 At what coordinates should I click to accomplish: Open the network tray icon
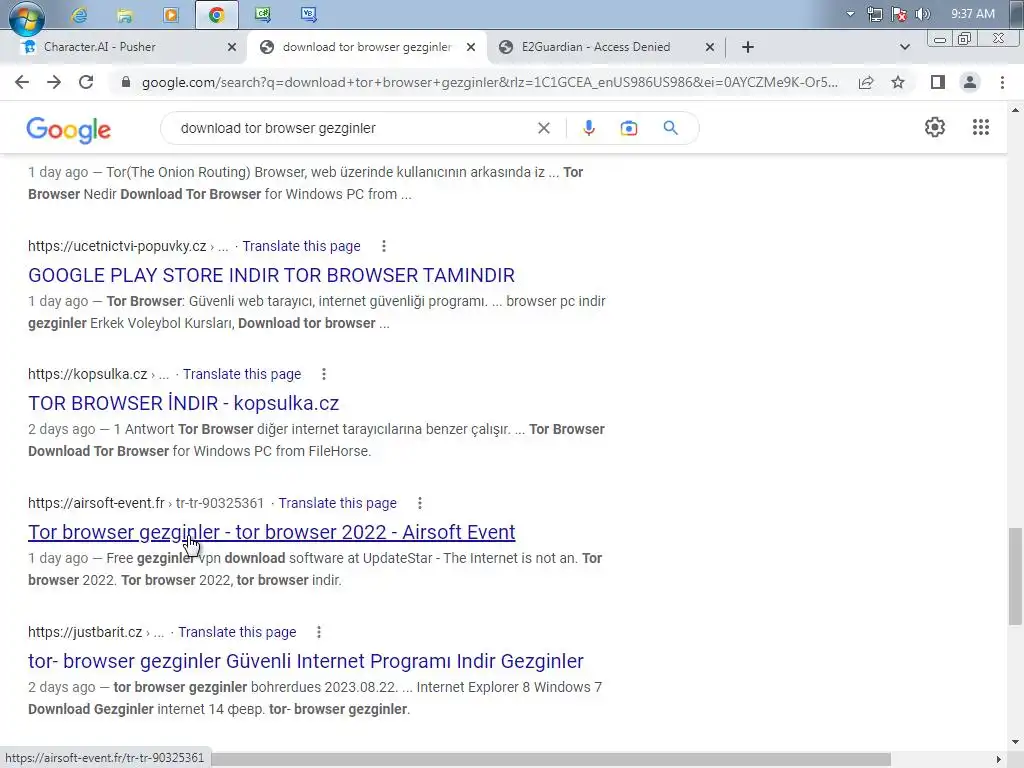[x=874, y=14]
